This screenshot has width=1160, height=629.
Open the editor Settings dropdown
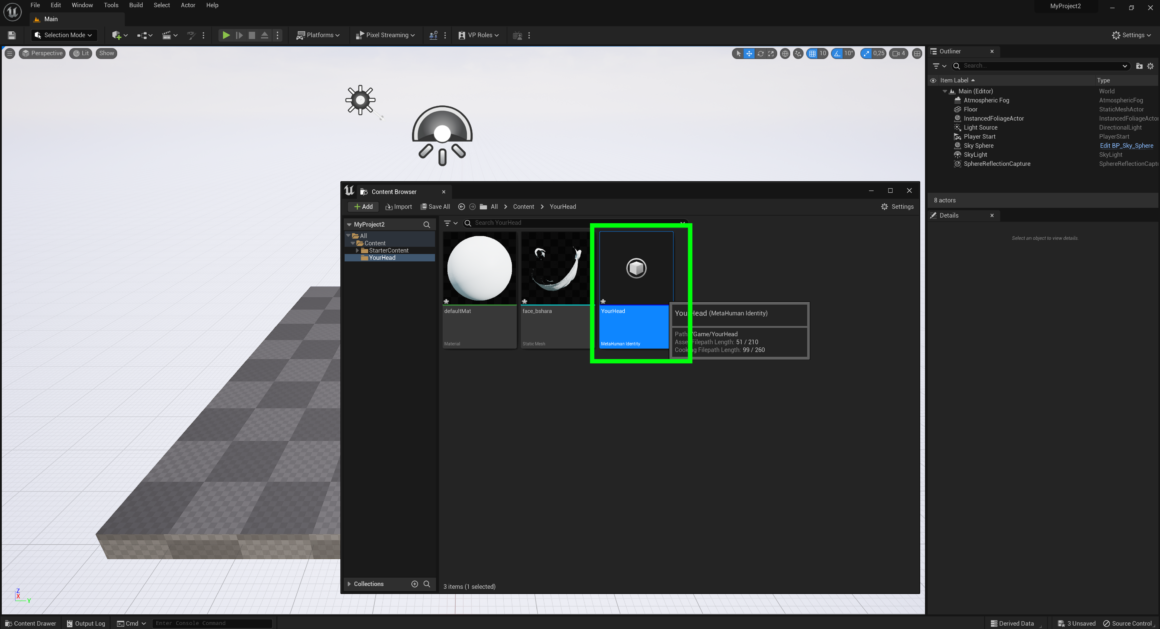(x=1131, y=35)
